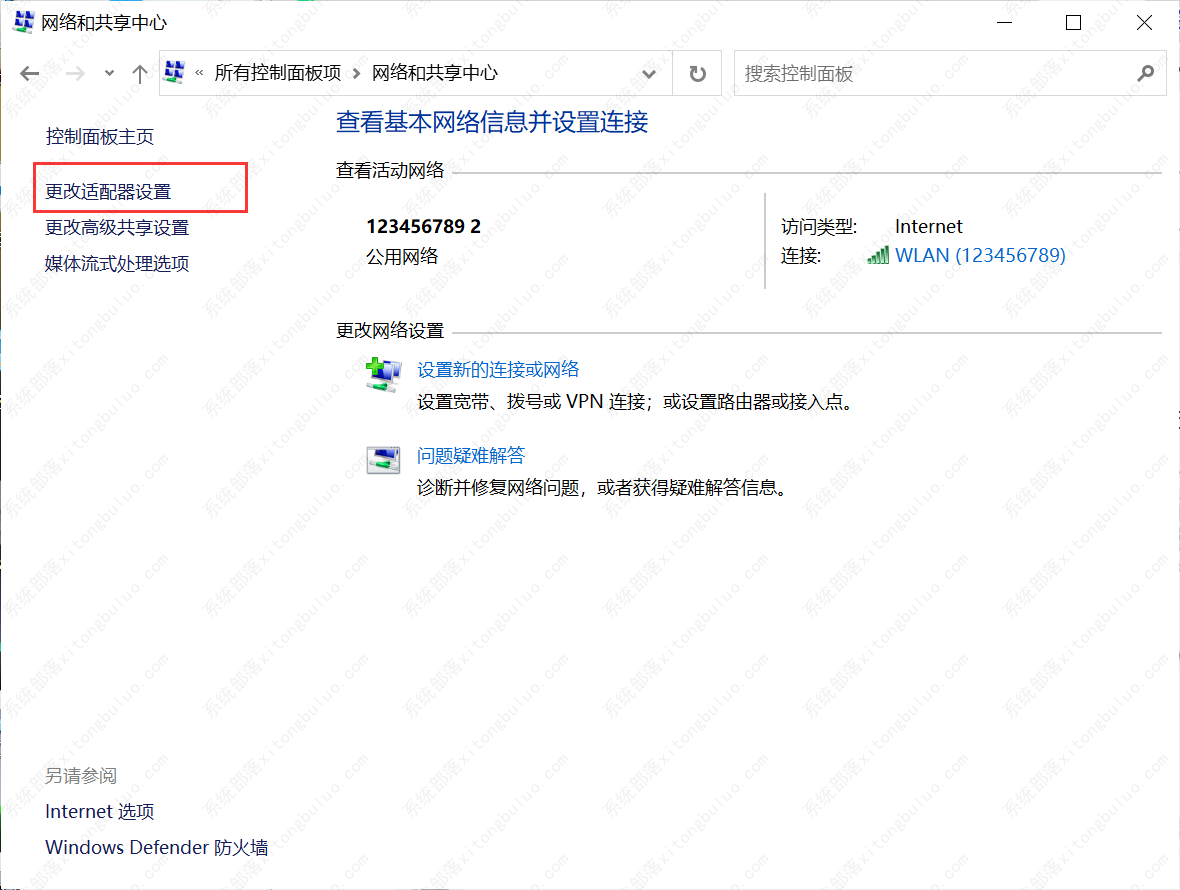Screen dimensions: 1180x890
Task: Click the Control Panel icon in address bar
Action: pos(174,72)
